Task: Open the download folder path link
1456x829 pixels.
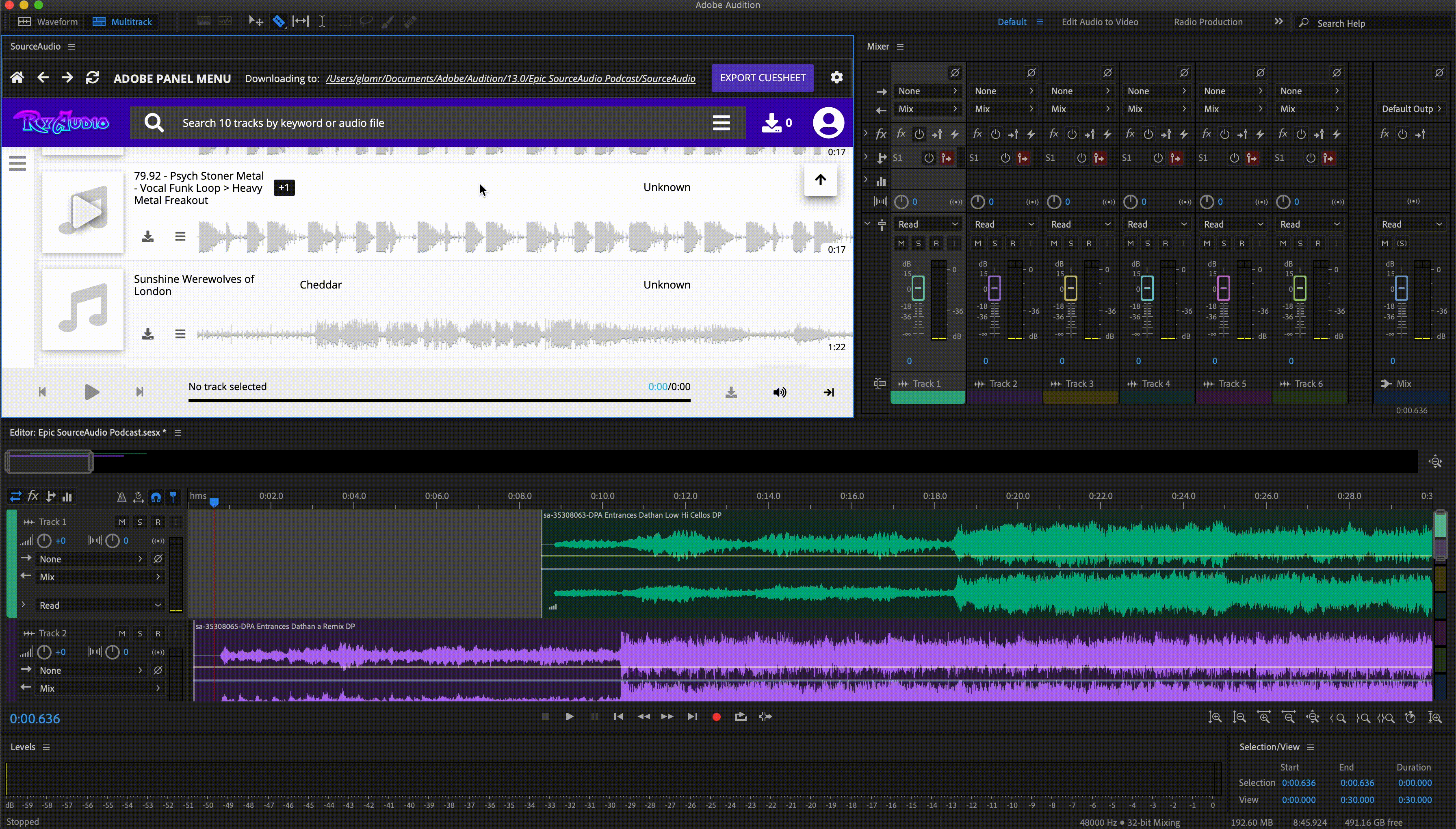Action: click(x=510, y=78)
